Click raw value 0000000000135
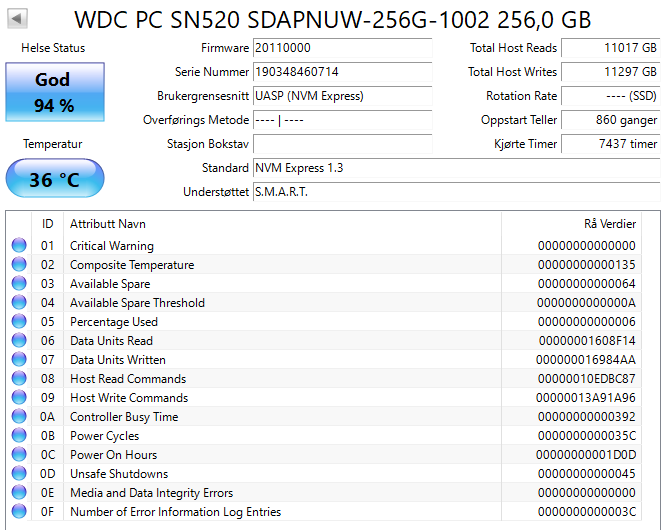The height and width of the screenshot is (530, 666). [x=587, y=265]
